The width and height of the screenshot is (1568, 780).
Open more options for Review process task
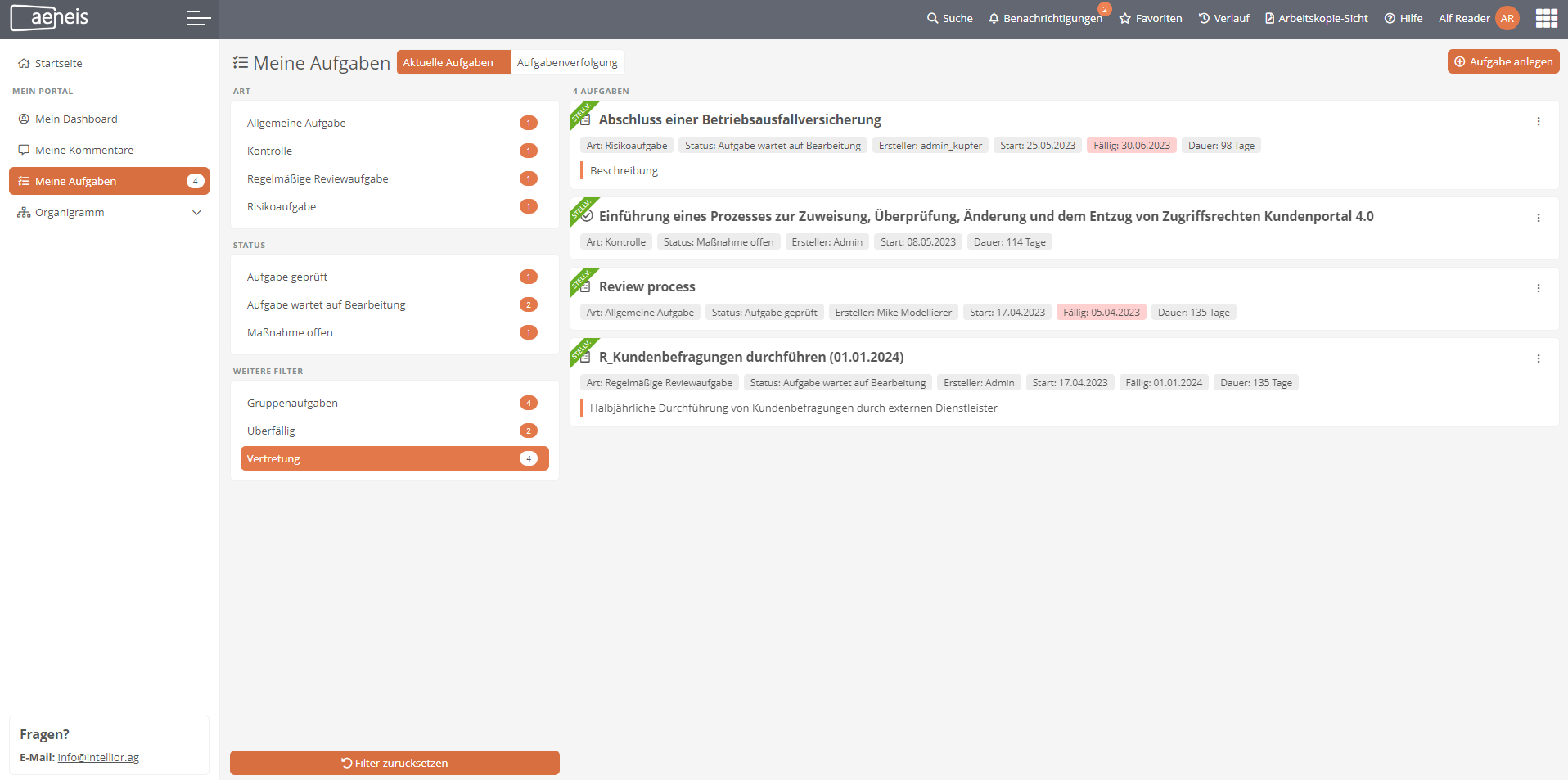pos(1539,288)
